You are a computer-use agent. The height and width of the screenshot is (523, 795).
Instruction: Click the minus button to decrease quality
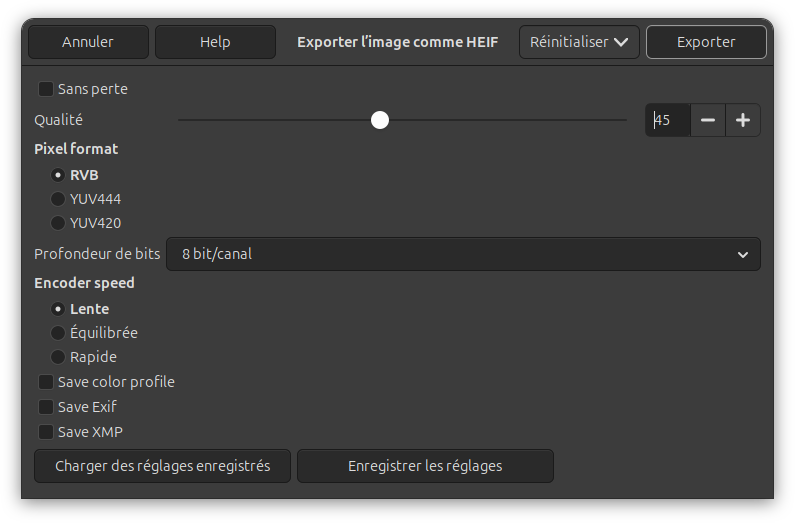708,120
